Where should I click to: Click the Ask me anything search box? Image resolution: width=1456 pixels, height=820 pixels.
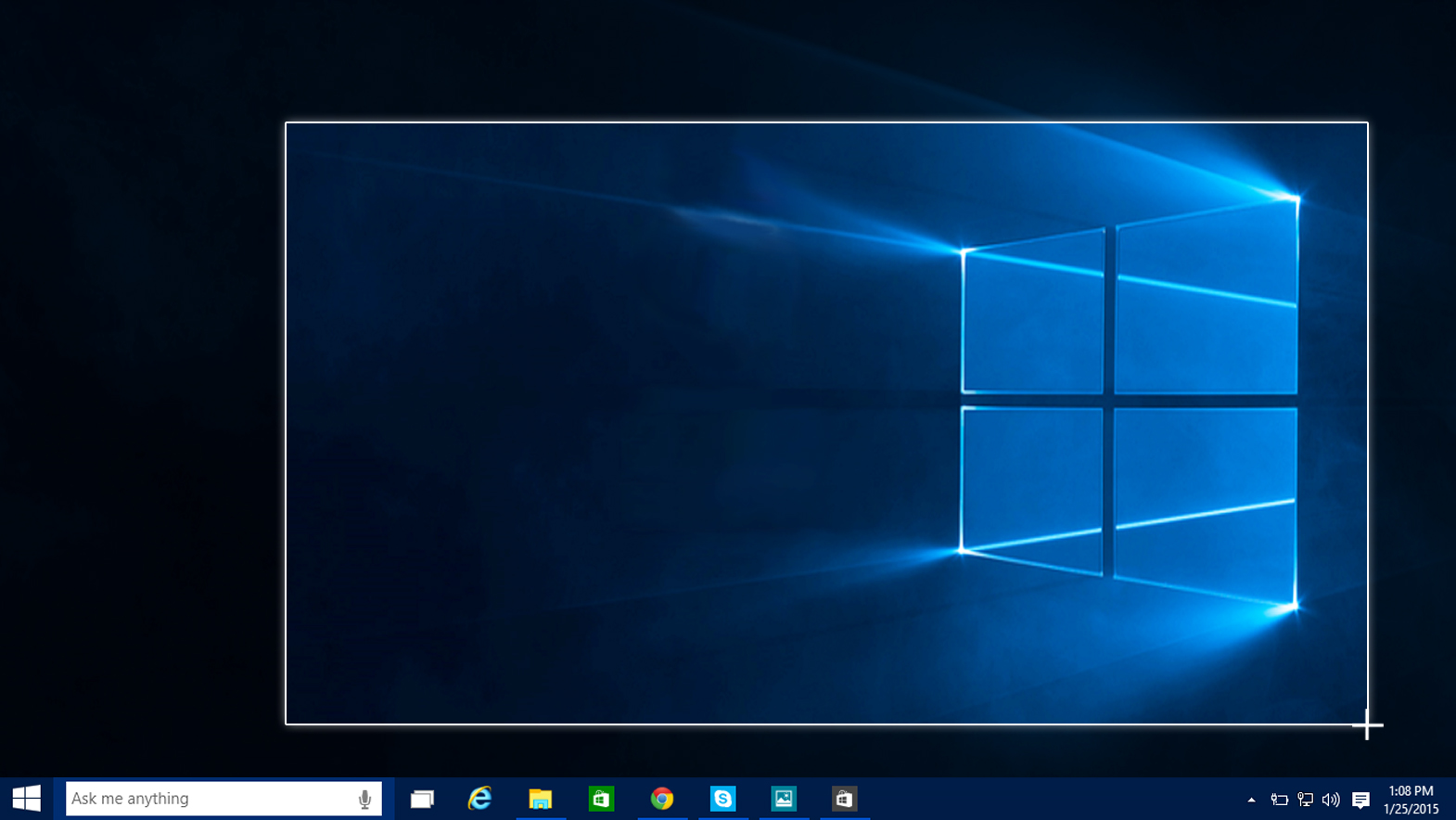224,799
